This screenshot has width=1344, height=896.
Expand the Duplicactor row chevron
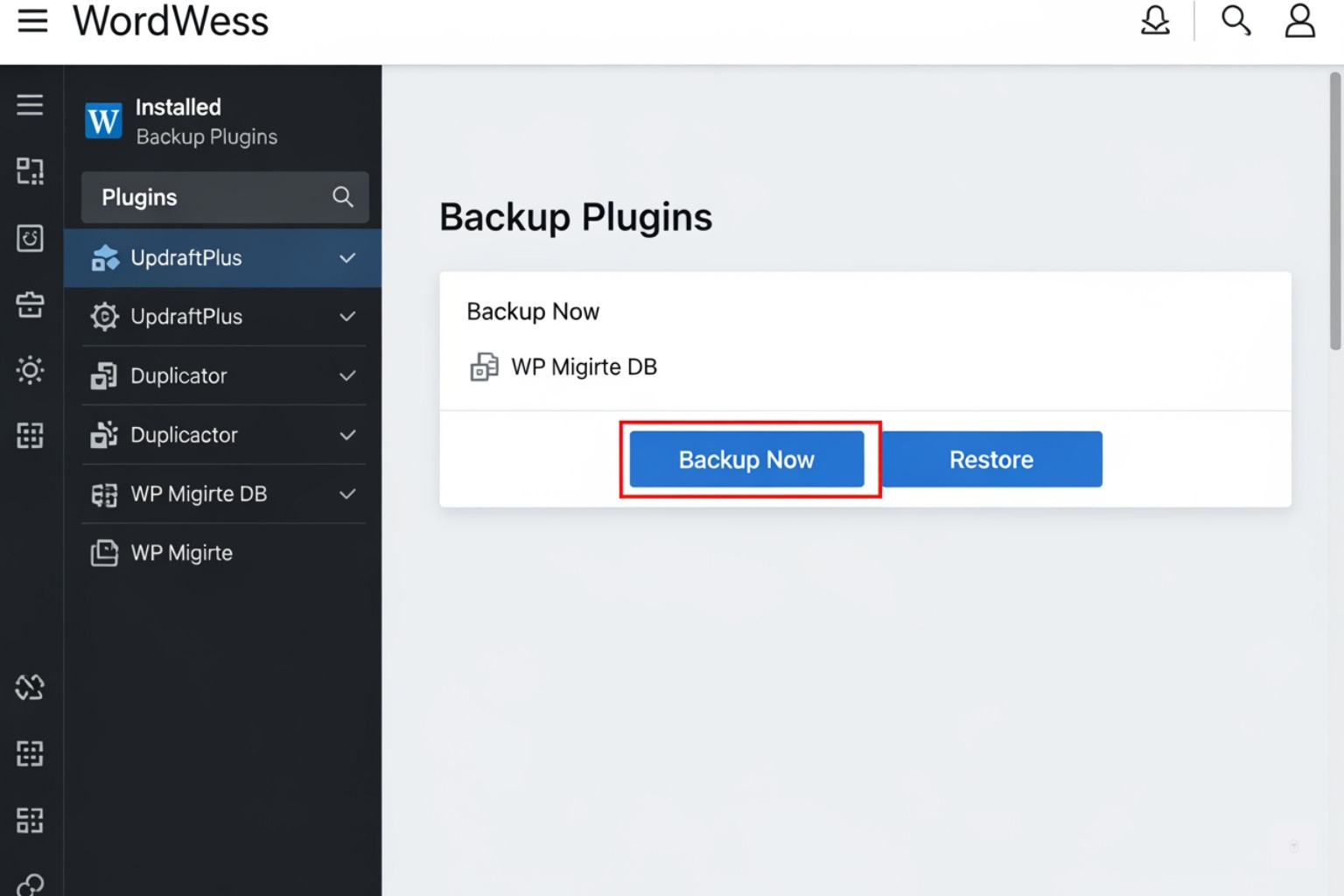347,435
